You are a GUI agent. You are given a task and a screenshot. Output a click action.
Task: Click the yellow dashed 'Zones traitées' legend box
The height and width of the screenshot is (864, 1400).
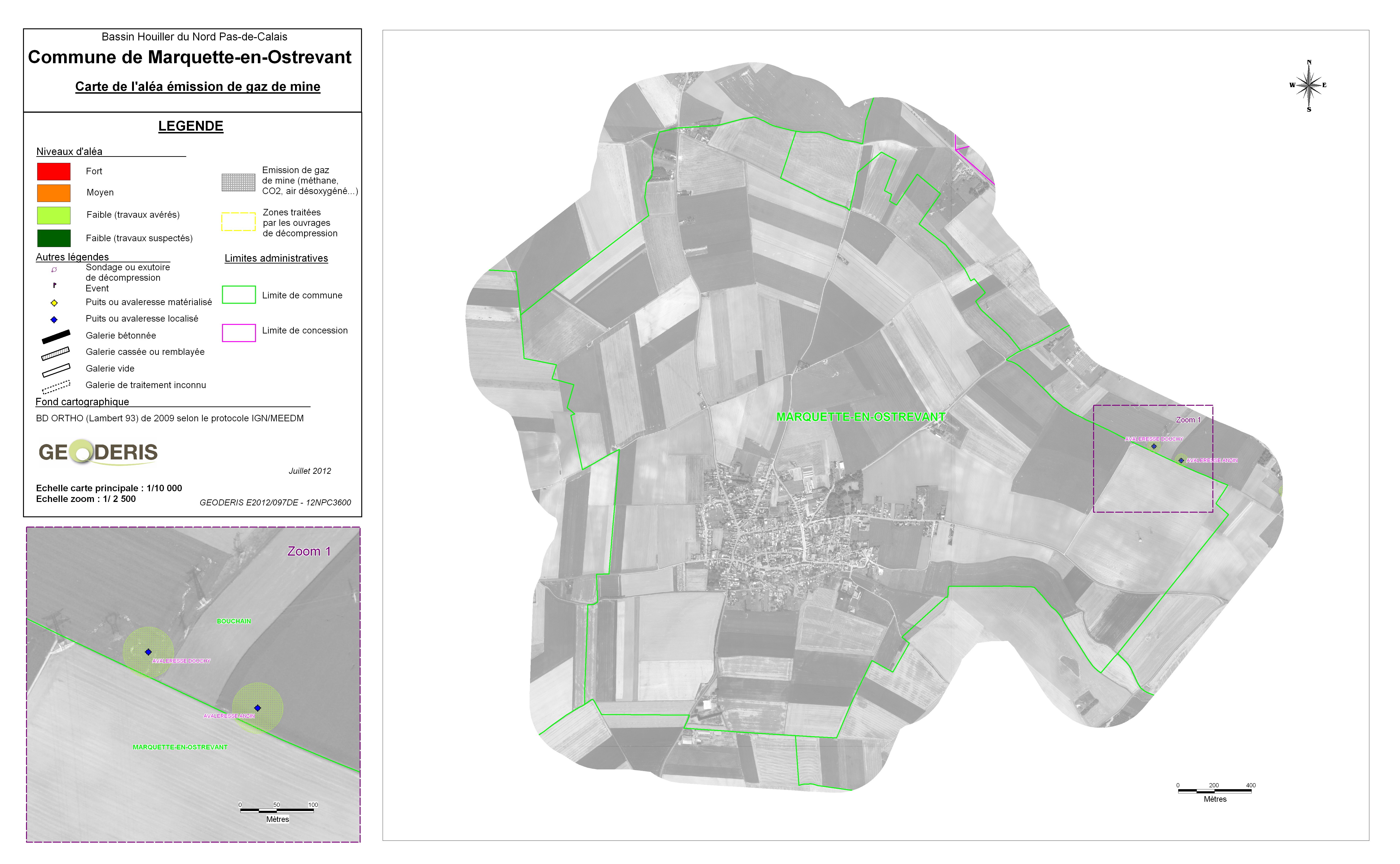tap(238, 222)
